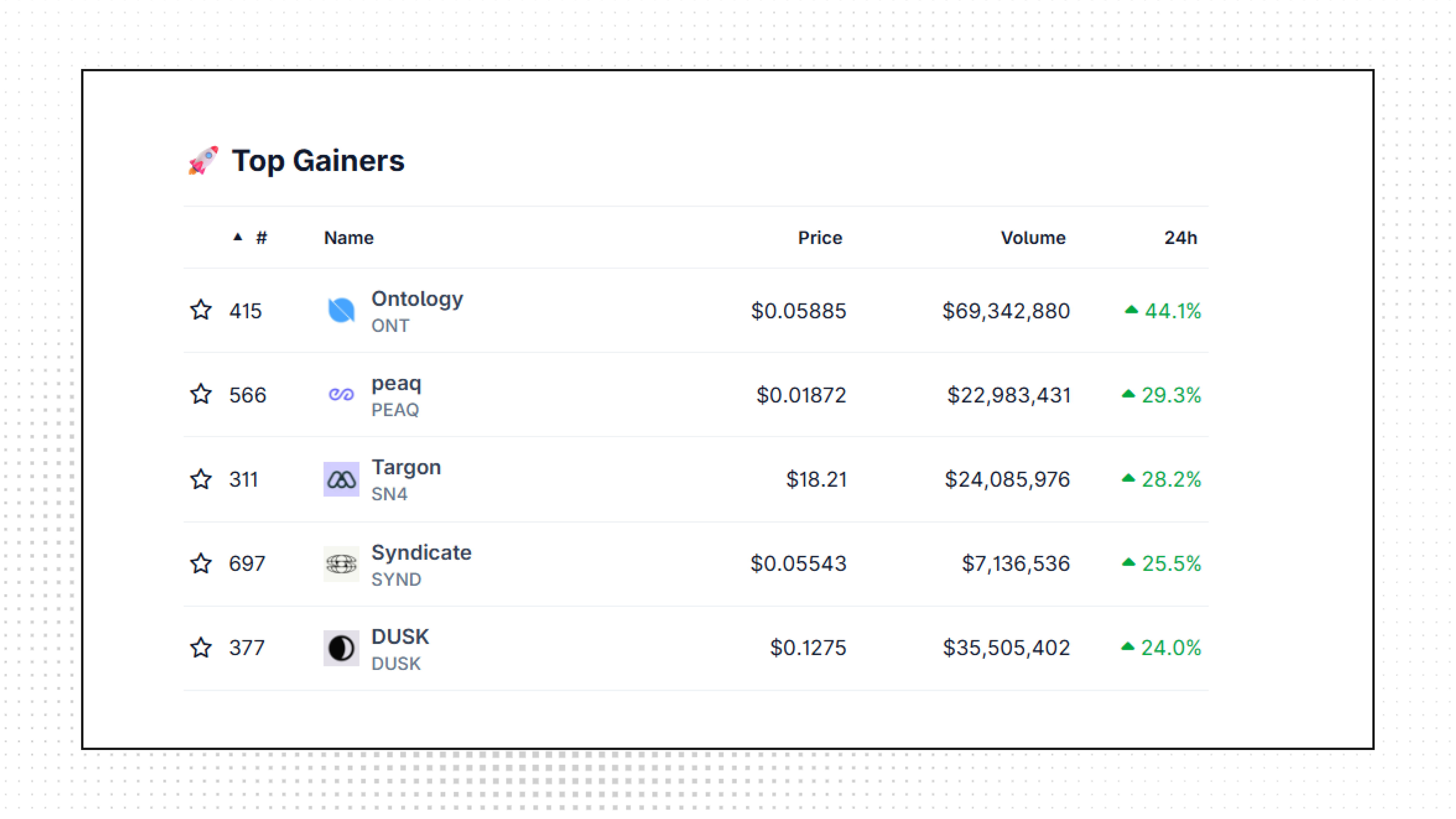
Task: Add Targon to watchlist via star
Action: 201,479
